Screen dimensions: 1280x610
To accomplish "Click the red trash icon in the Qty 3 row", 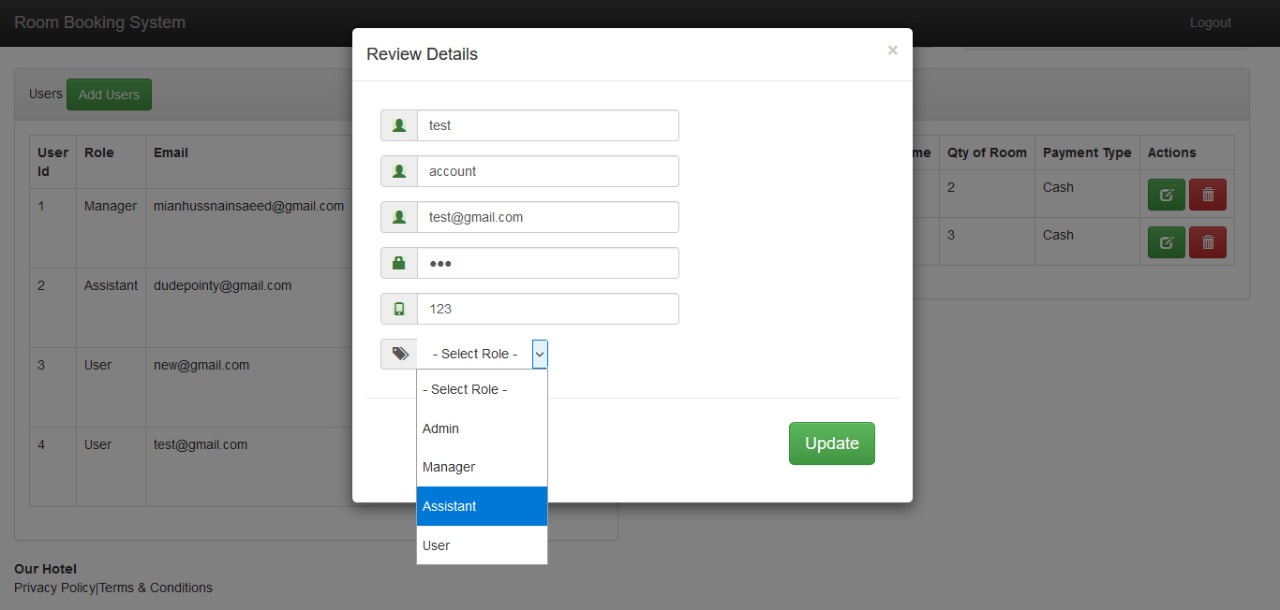I will (1207, 242).
